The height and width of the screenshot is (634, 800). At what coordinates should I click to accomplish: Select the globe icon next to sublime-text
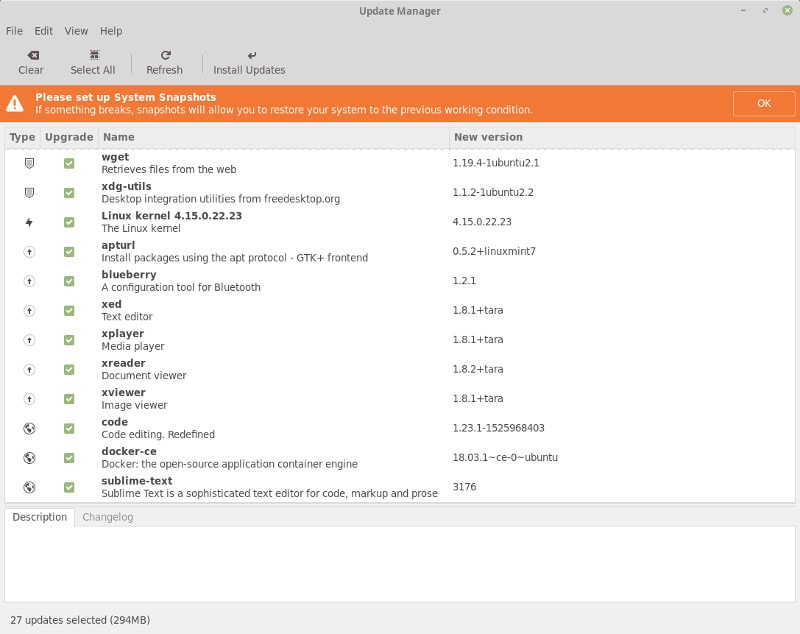coord(29,487)
